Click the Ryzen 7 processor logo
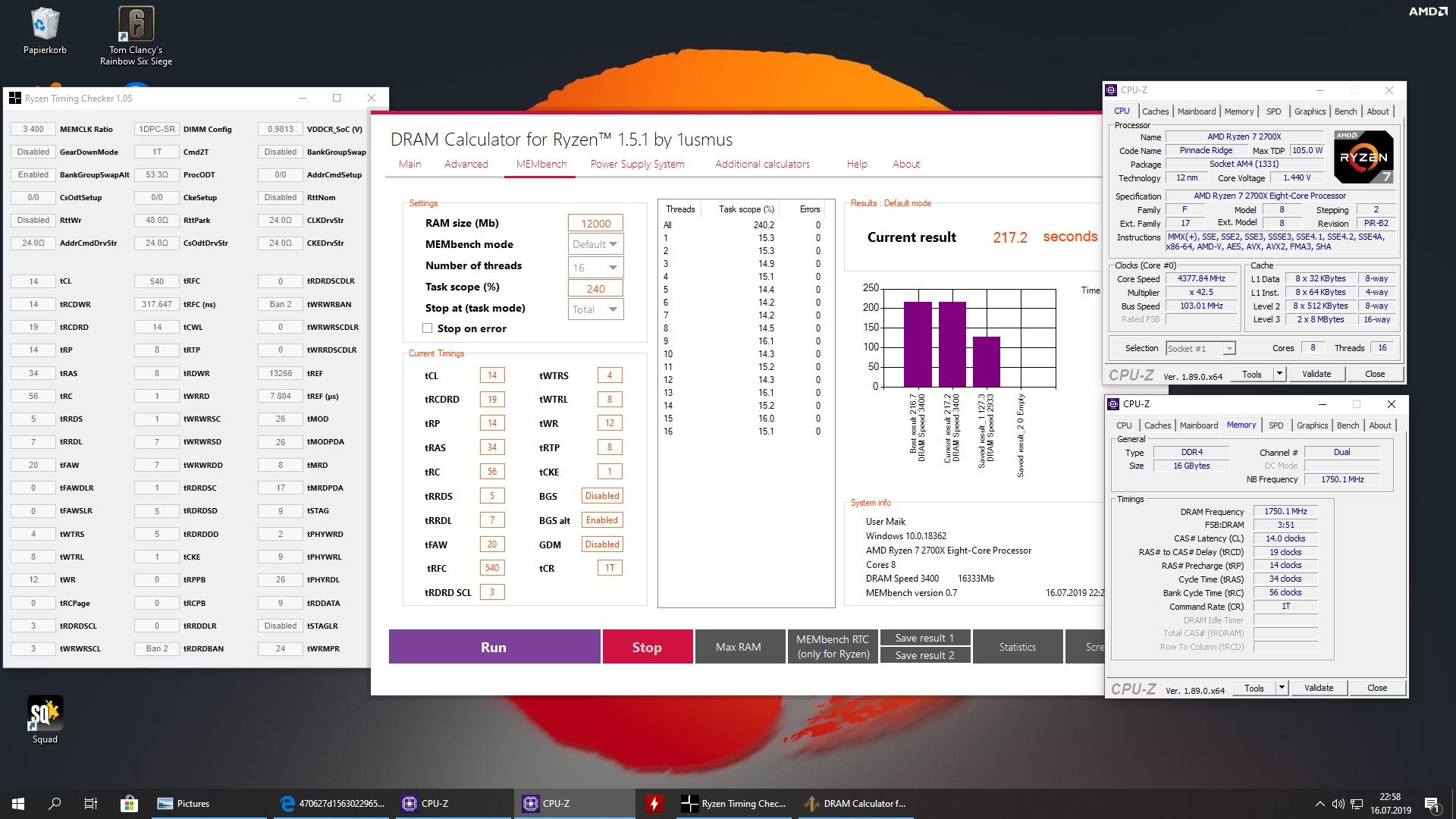This screenshot has width=1456, height=819. tap(1363, 156)
